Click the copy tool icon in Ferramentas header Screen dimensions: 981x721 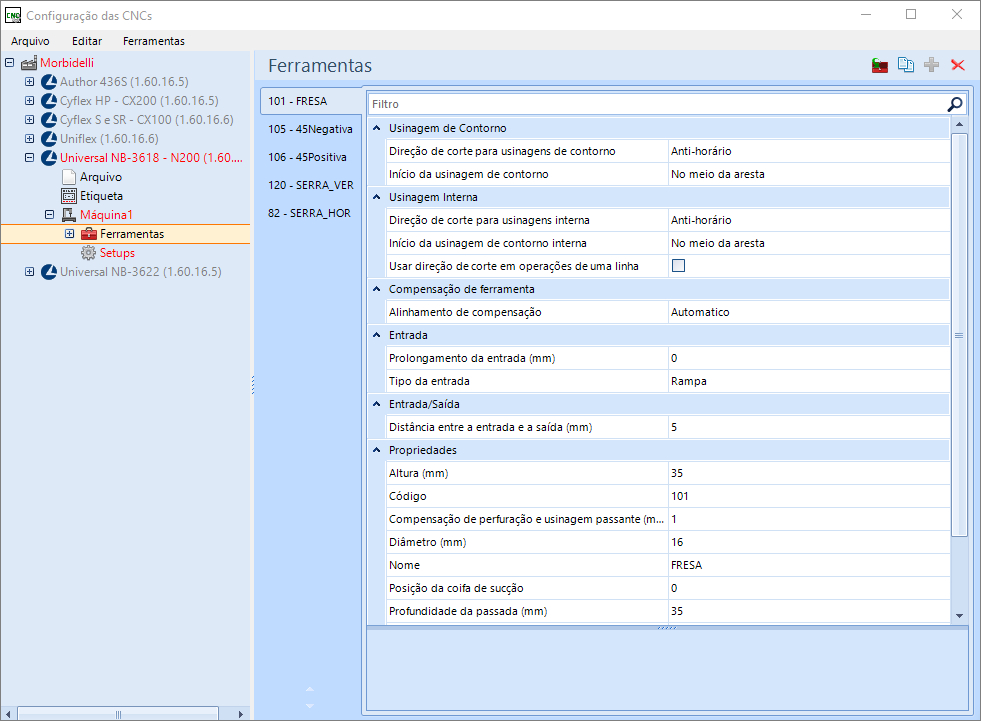(906, 64)
